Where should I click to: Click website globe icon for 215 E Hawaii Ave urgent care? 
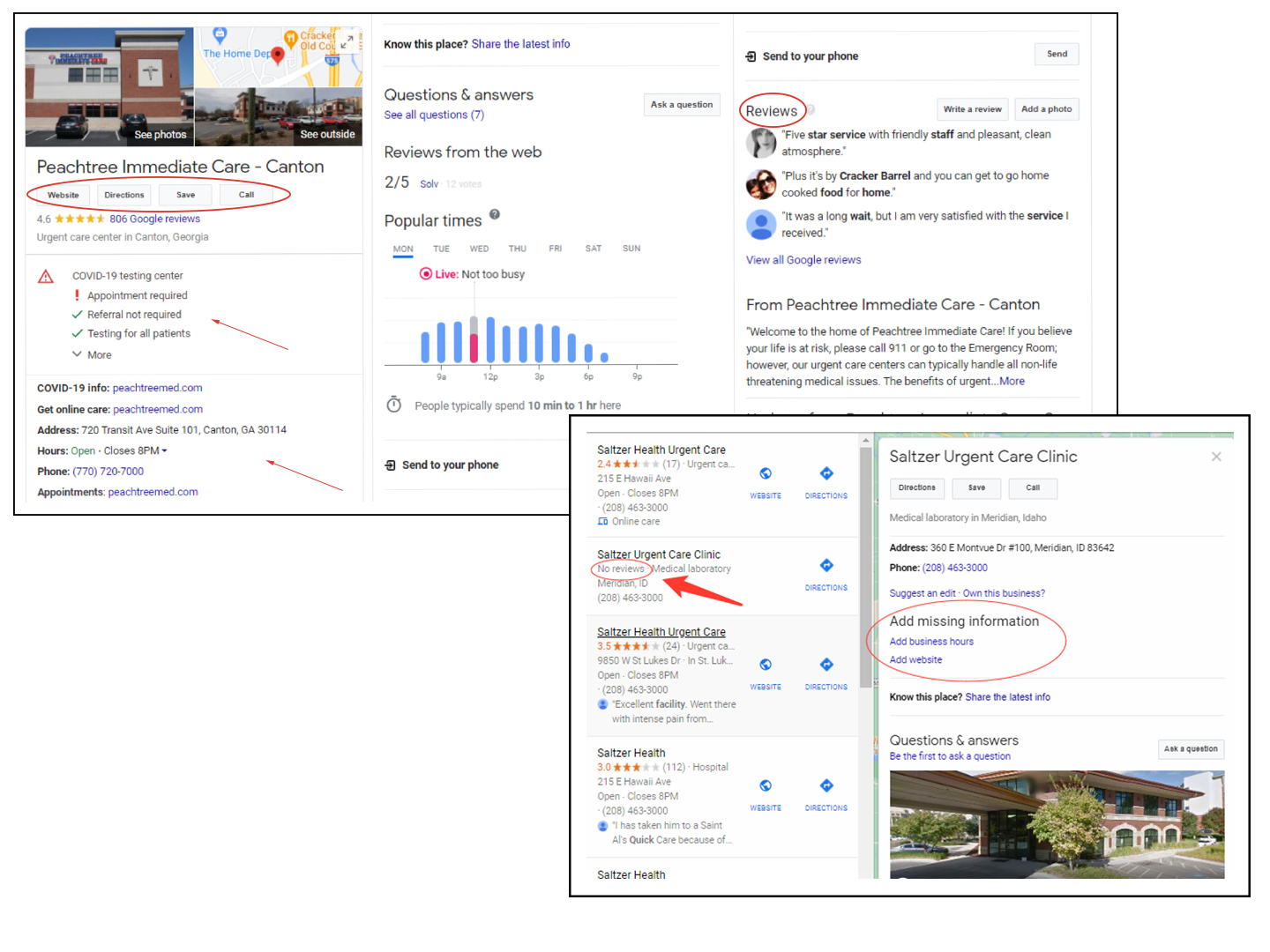click(766, 474)
